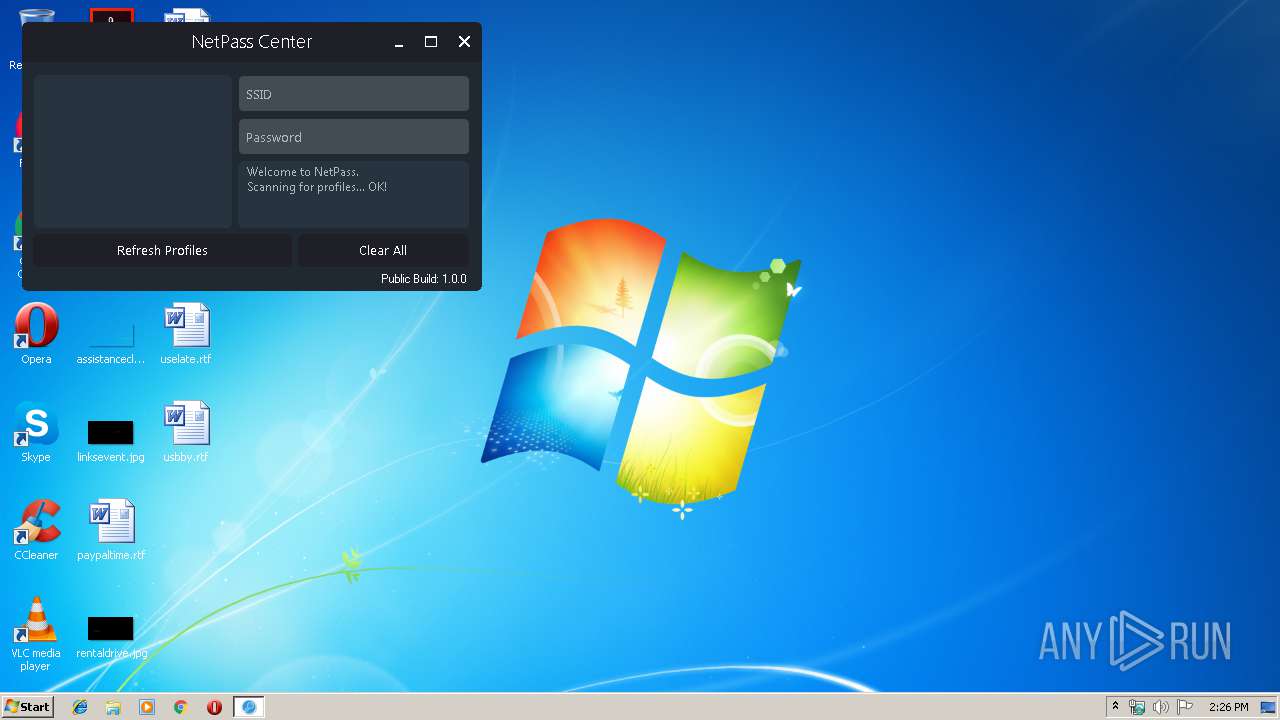Click the Clear All button
This screenshot has height=720, width=1280.
[x=383, y=250]
